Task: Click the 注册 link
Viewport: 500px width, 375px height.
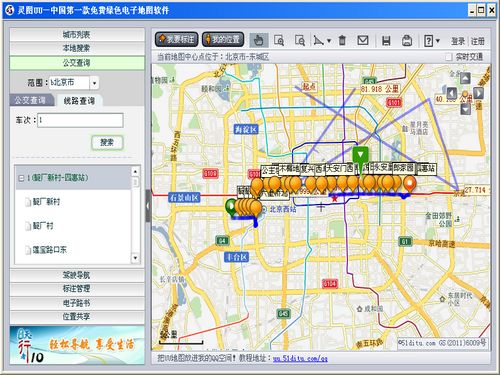Action: pyautogui.click(x=478, y=41)
